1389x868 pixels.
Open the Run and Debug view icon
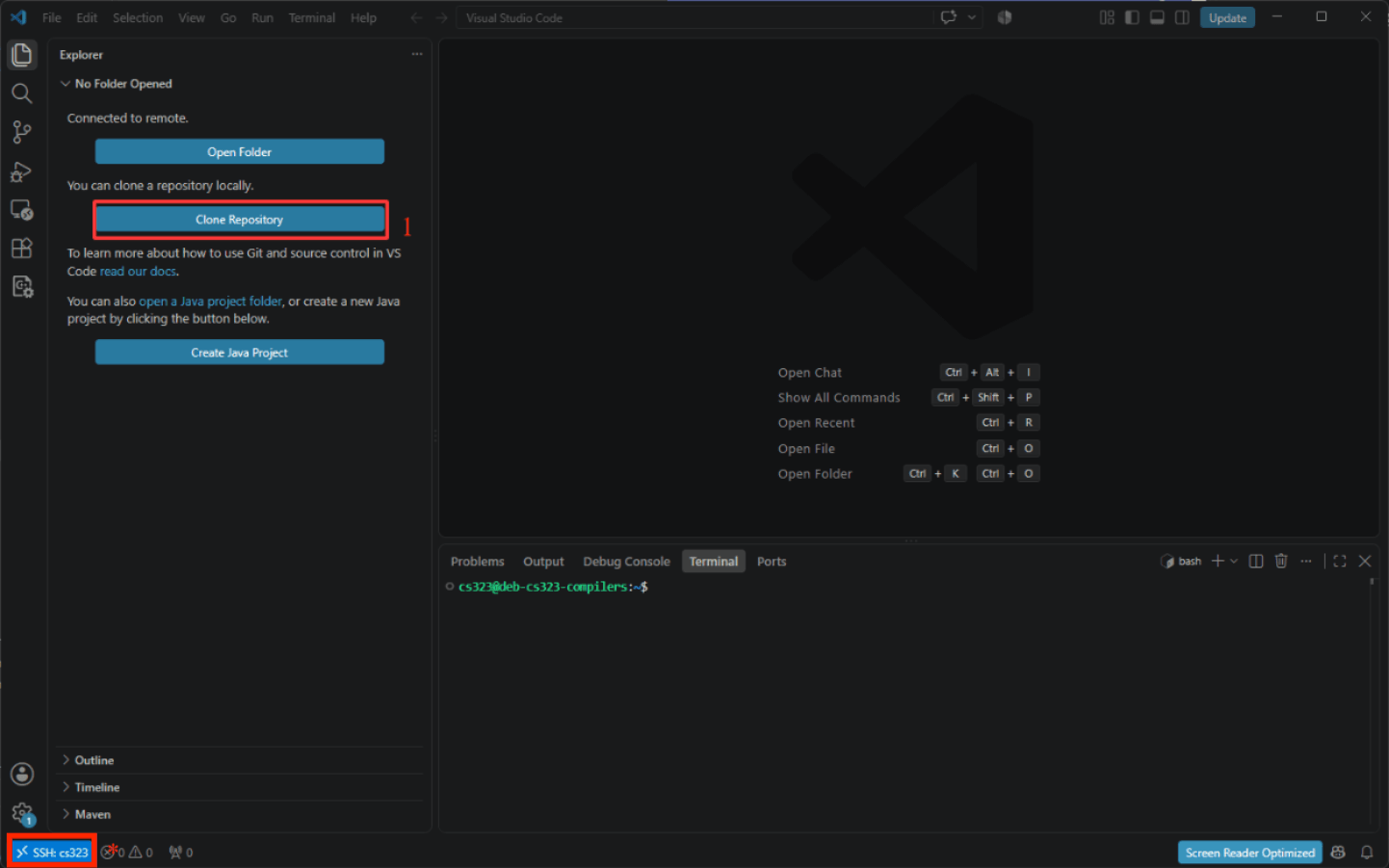tap(21, 171)
